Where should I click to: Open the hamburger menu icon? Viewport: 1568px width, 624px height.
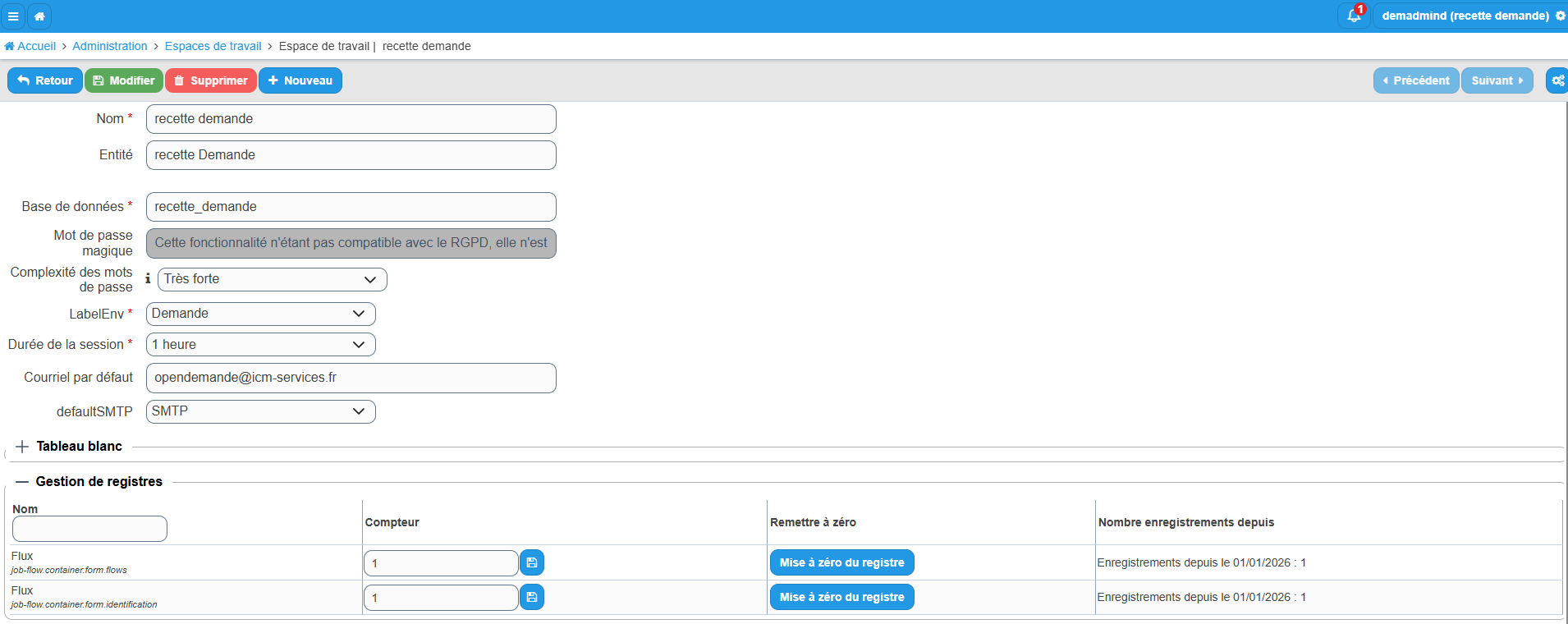coord(13,16)
